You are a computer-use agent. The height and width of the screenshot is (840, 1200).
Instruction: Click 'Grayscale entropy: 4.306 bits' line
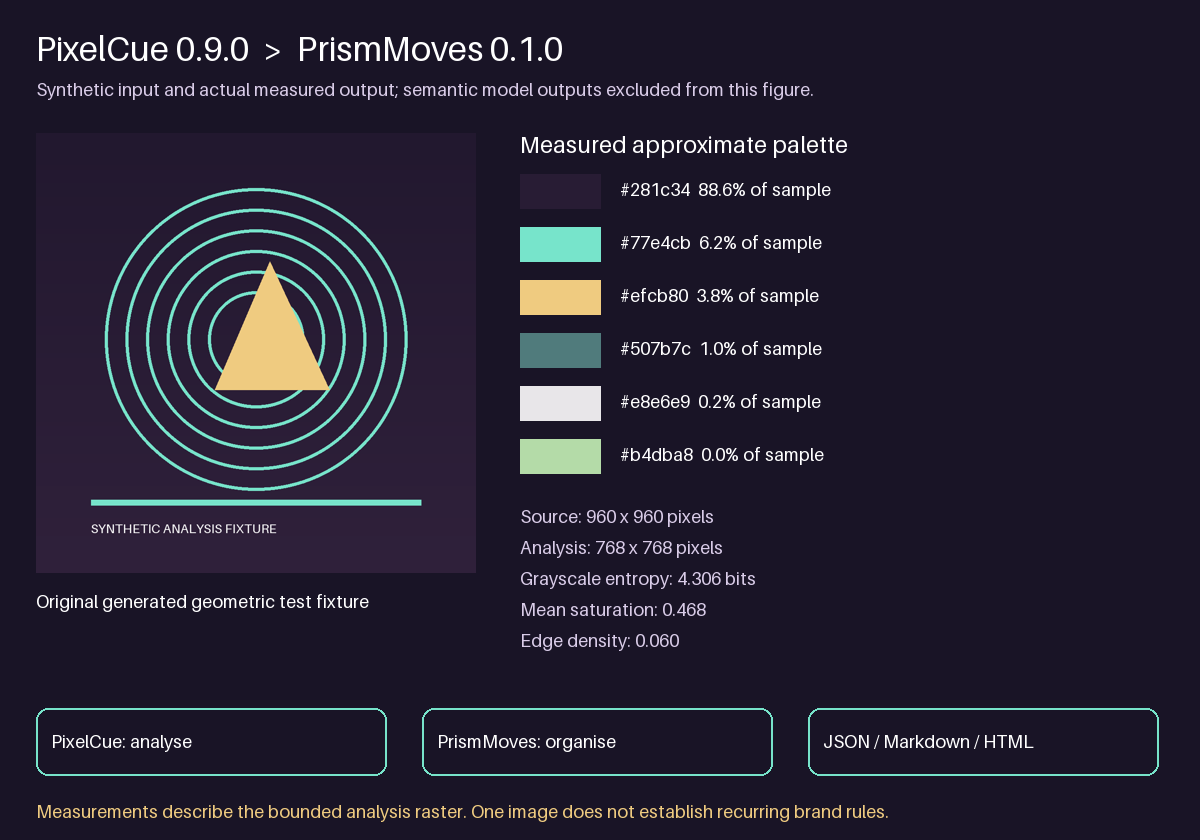(x=638, y=579)
